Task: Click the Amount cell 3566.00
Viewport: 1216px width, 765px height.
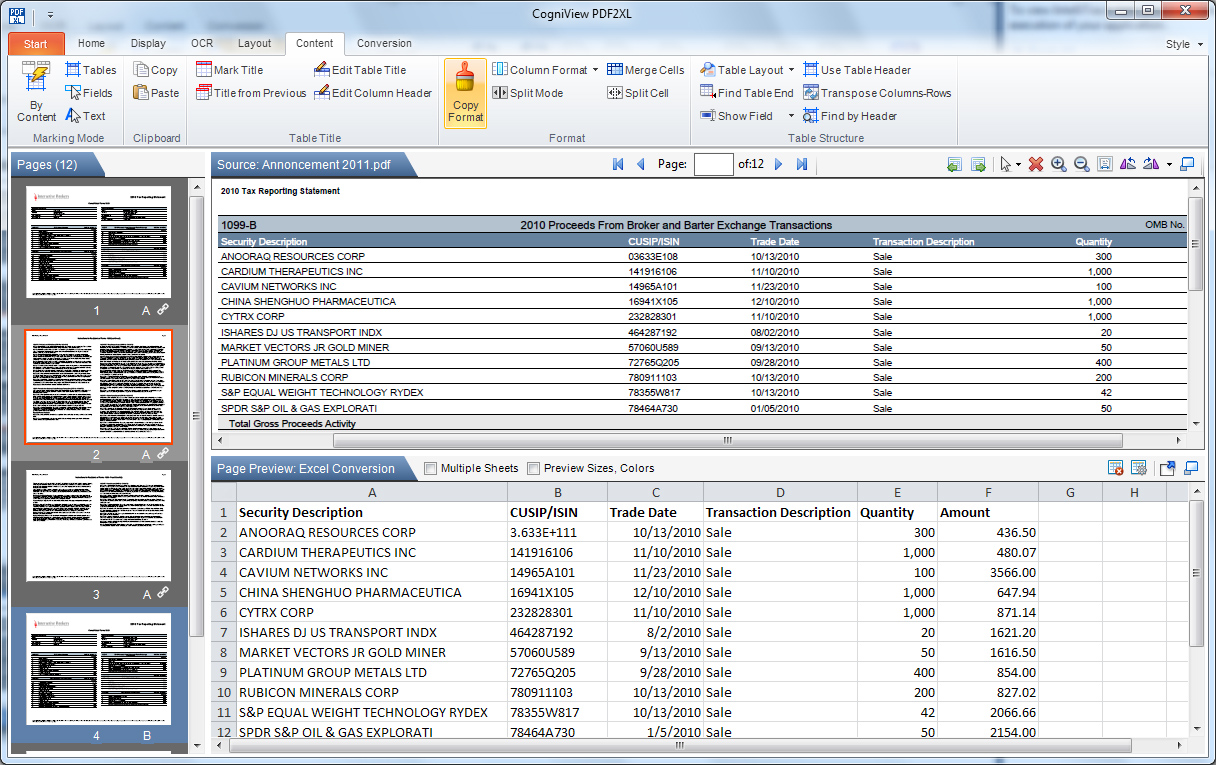Action: (x=988, y=573)
